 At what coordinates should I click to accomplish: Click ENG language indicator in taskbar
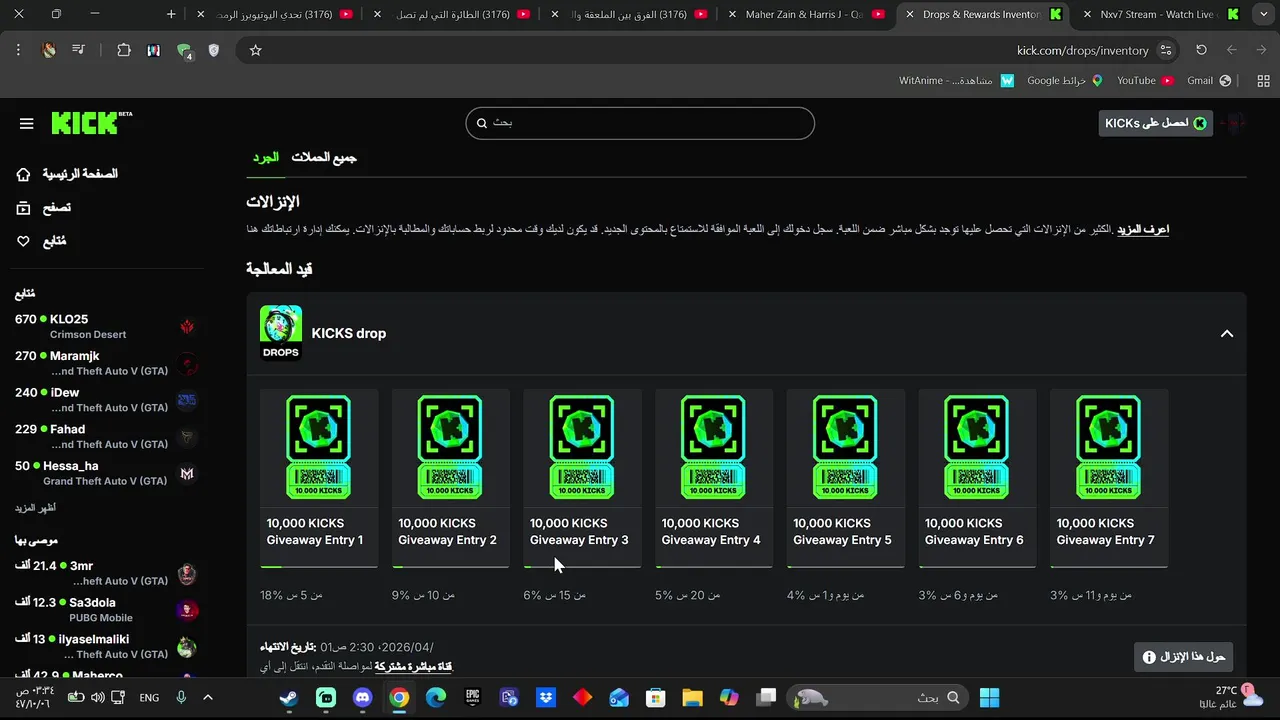click(x=149, y=697)
